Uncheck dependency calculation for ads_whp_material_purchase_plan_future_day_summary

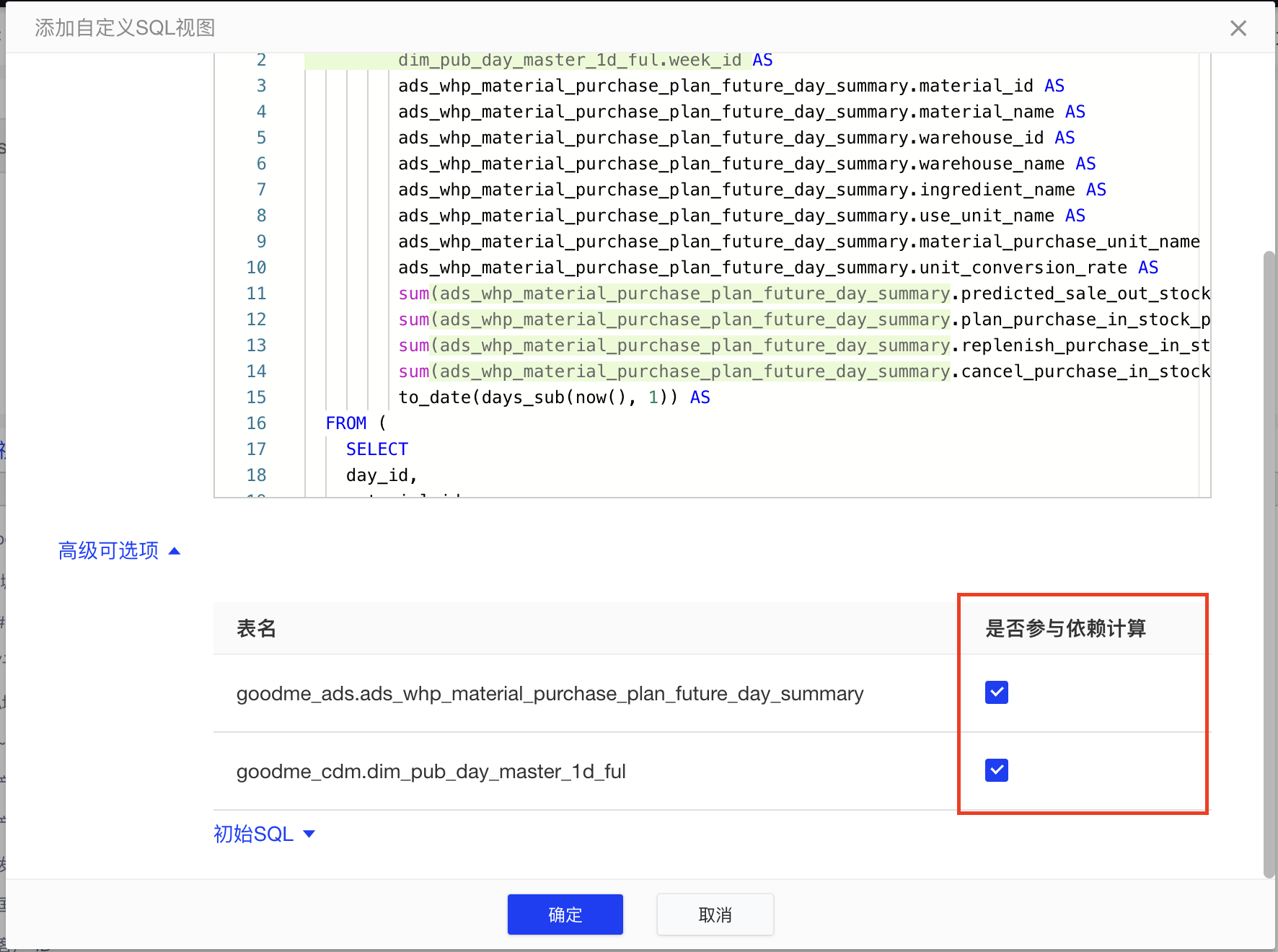(995, 692)
